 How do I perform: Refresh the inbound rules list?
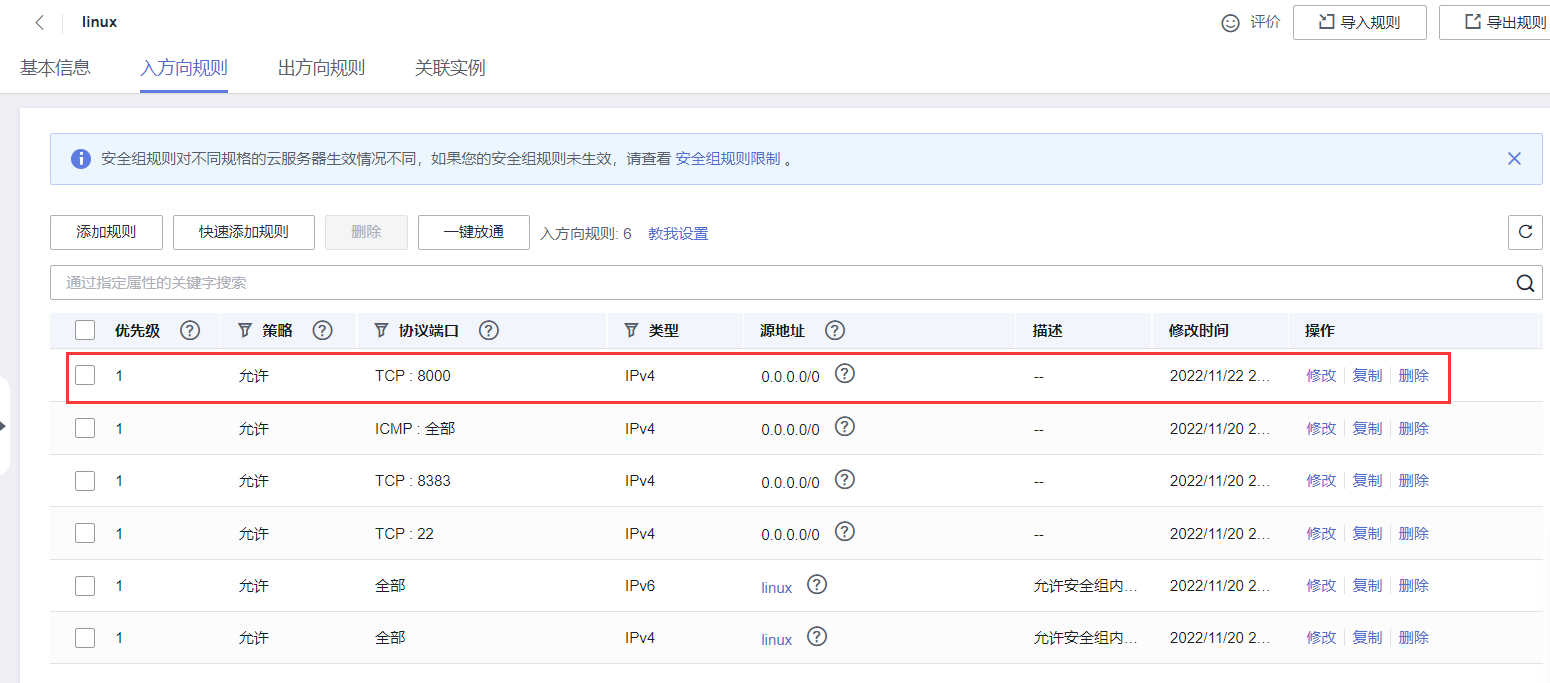(x=1525, y=232)
